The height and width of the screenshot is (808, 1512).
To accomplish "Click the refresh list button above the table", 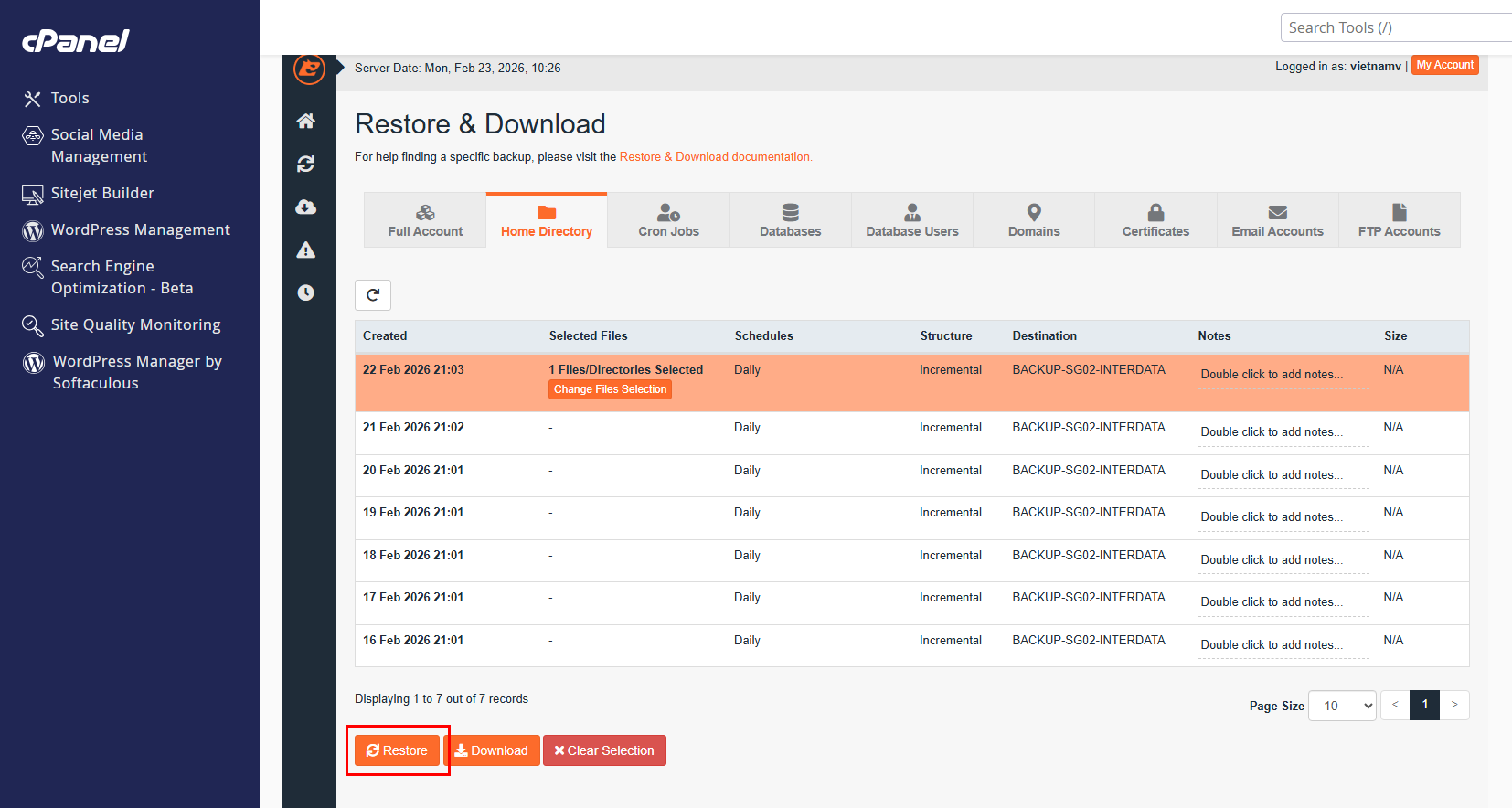I will point(373,295).
